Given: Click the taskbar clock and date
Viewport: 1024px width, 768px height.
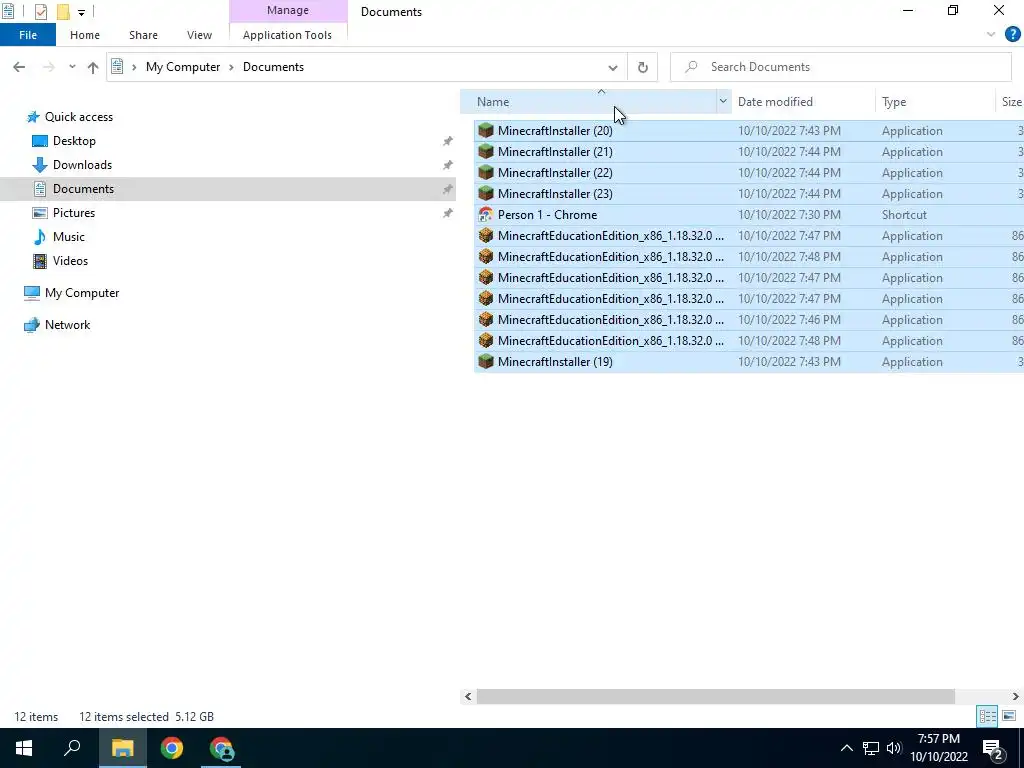Looking at the screenshot, I should (938, 748).
